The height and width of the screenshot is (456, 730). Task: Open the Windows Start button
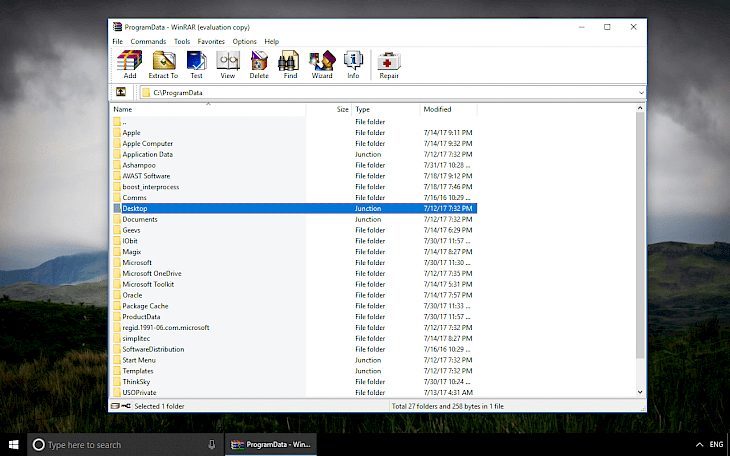14,445
